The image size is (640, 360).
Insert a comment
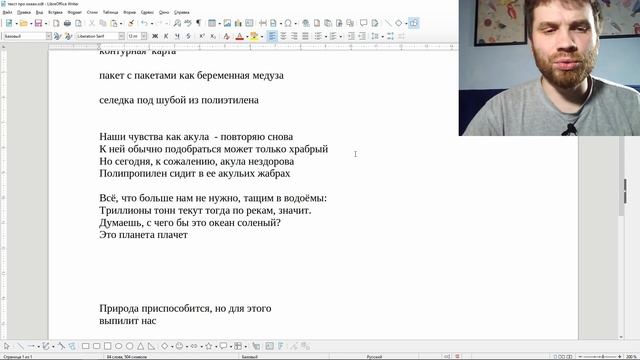[363, 23]
